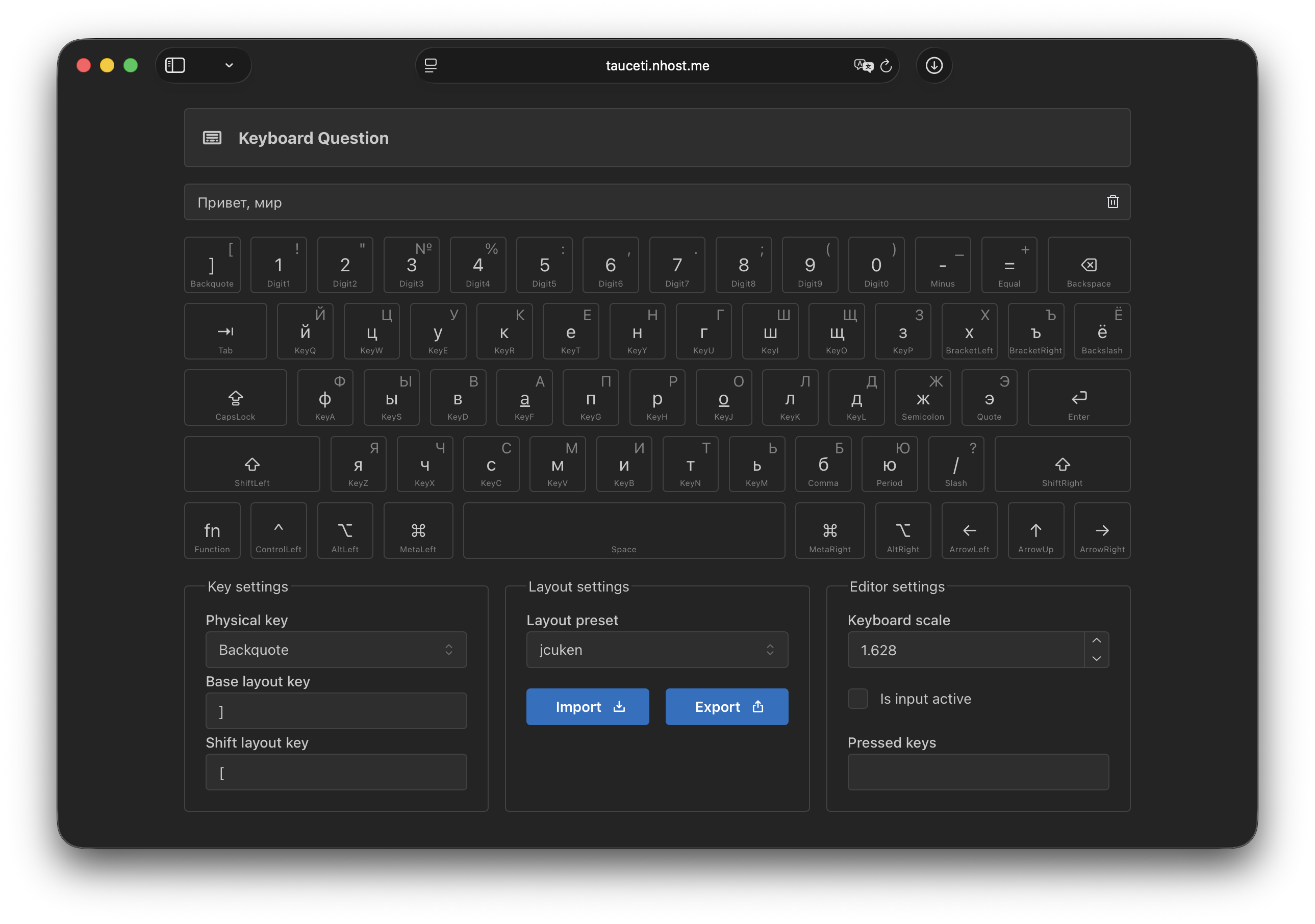Viewport: 1315px width, 924px height.
Task: Click the KeyM ь key
Action: (x=756, y=464)
